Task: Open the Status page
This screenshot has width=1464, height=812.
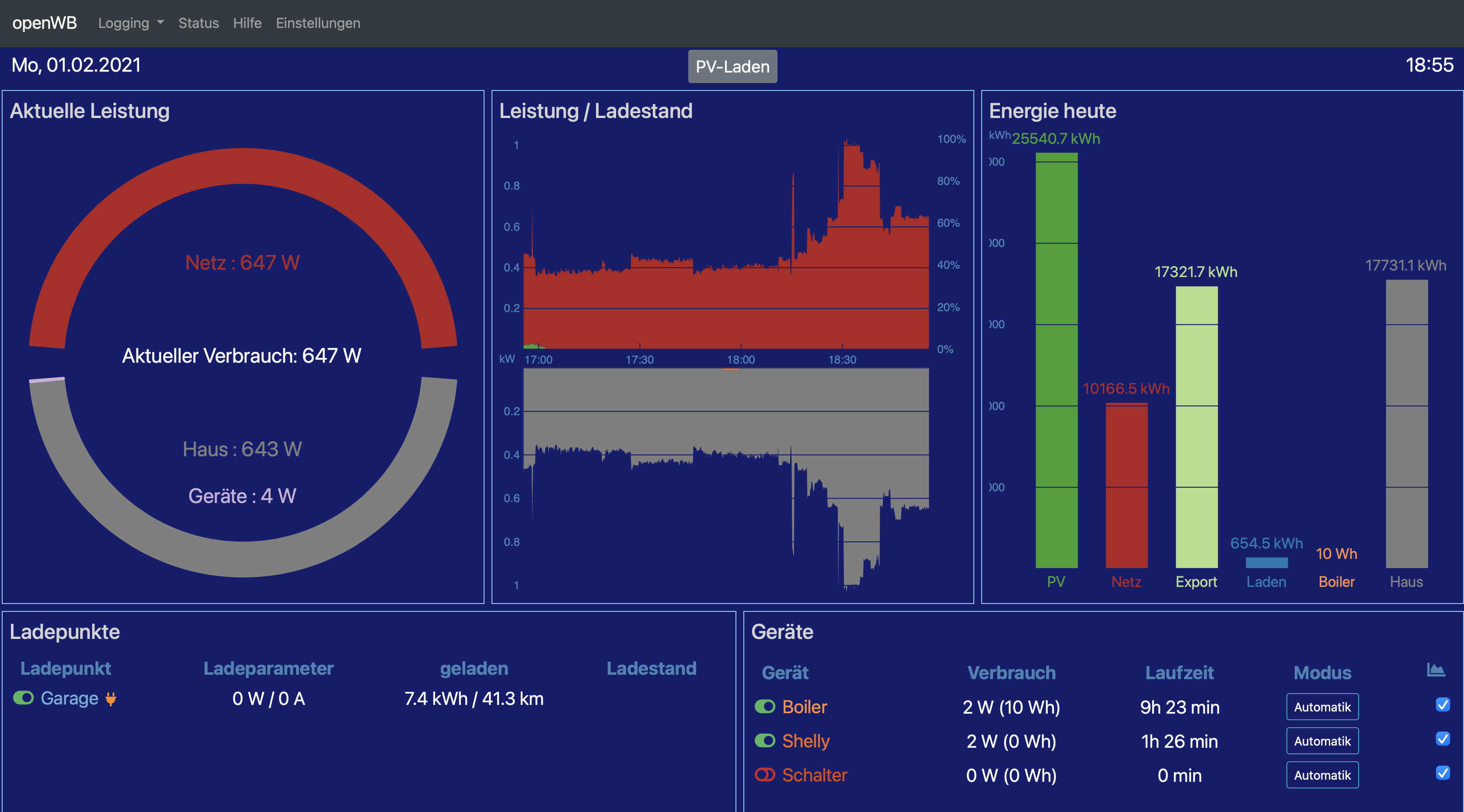Action: (x=199, y=23)
